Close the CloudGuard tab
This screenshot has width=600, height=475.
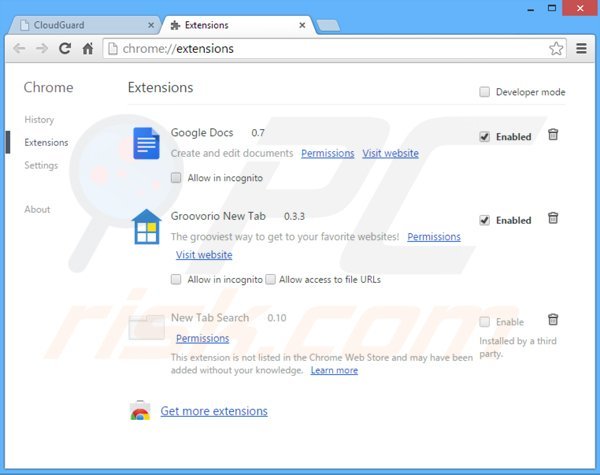pyautogui.click(x=151, y=25)
